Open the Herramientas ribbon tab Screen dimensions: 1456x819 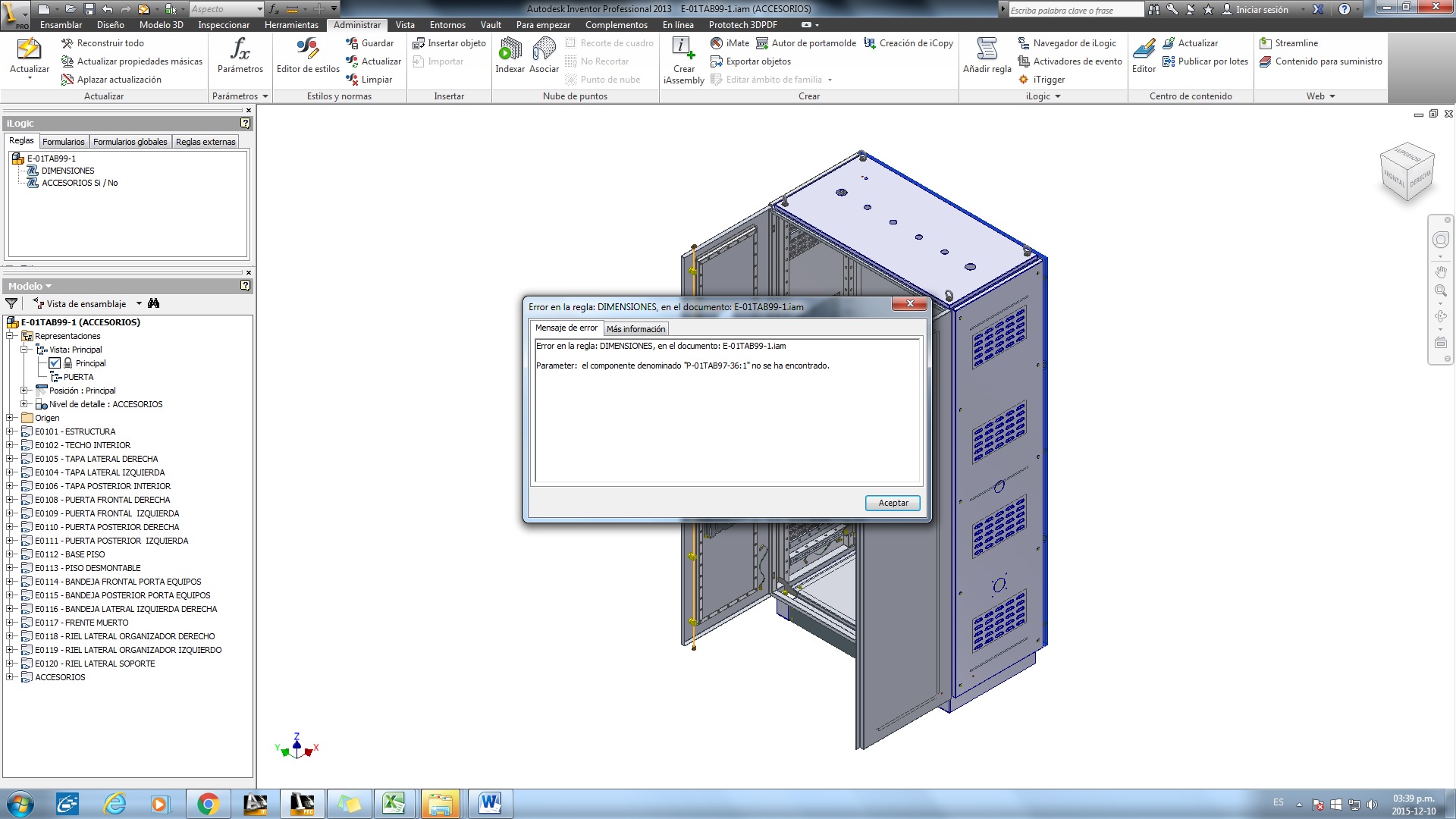tap(291, 25)
